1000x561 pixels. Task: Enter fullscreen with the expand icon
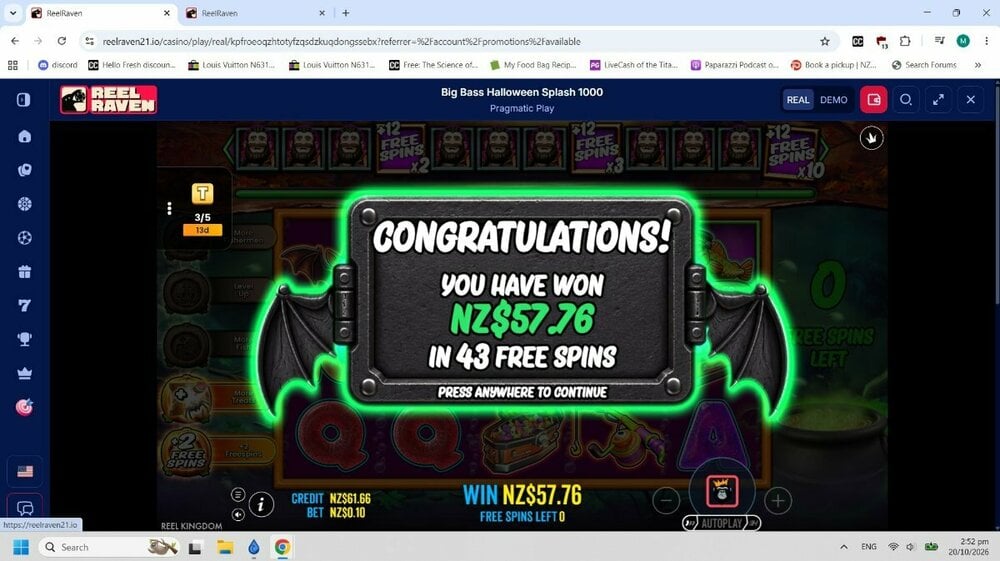point(938,100)
